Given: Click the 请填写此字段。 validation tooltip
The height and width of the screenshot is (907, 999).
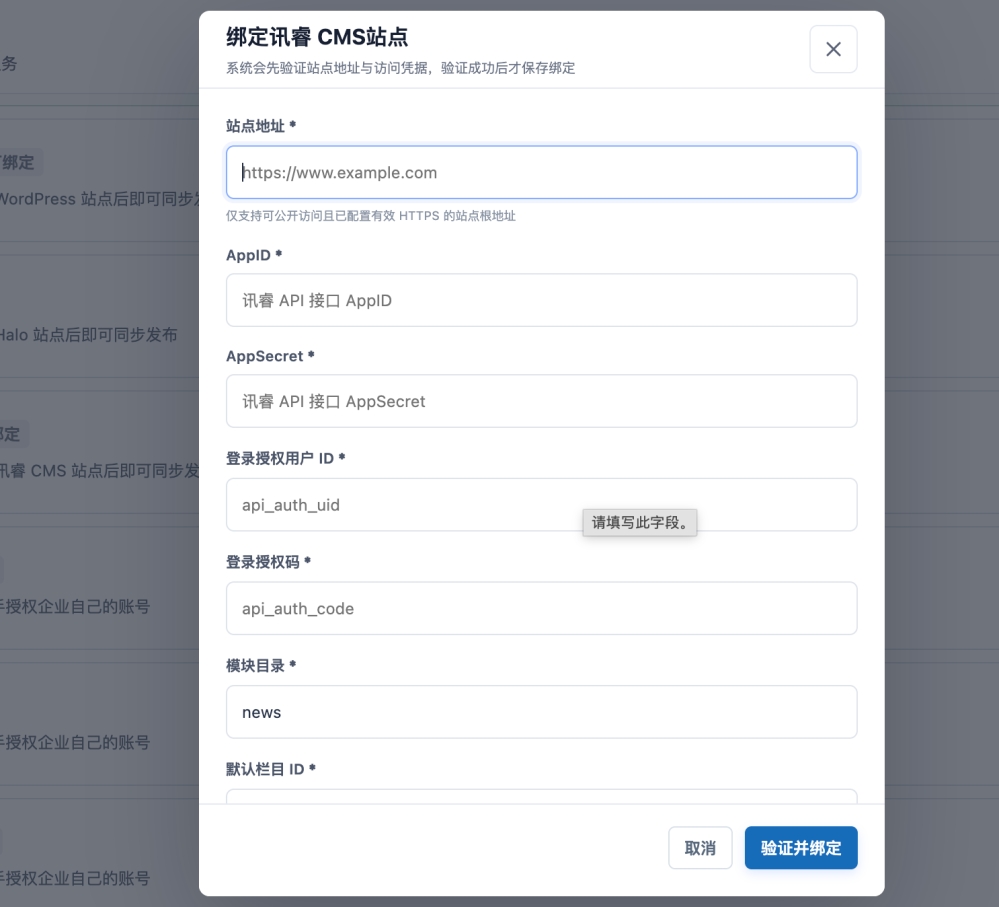Looking at the screenshot, I should (x=640, y=523).
